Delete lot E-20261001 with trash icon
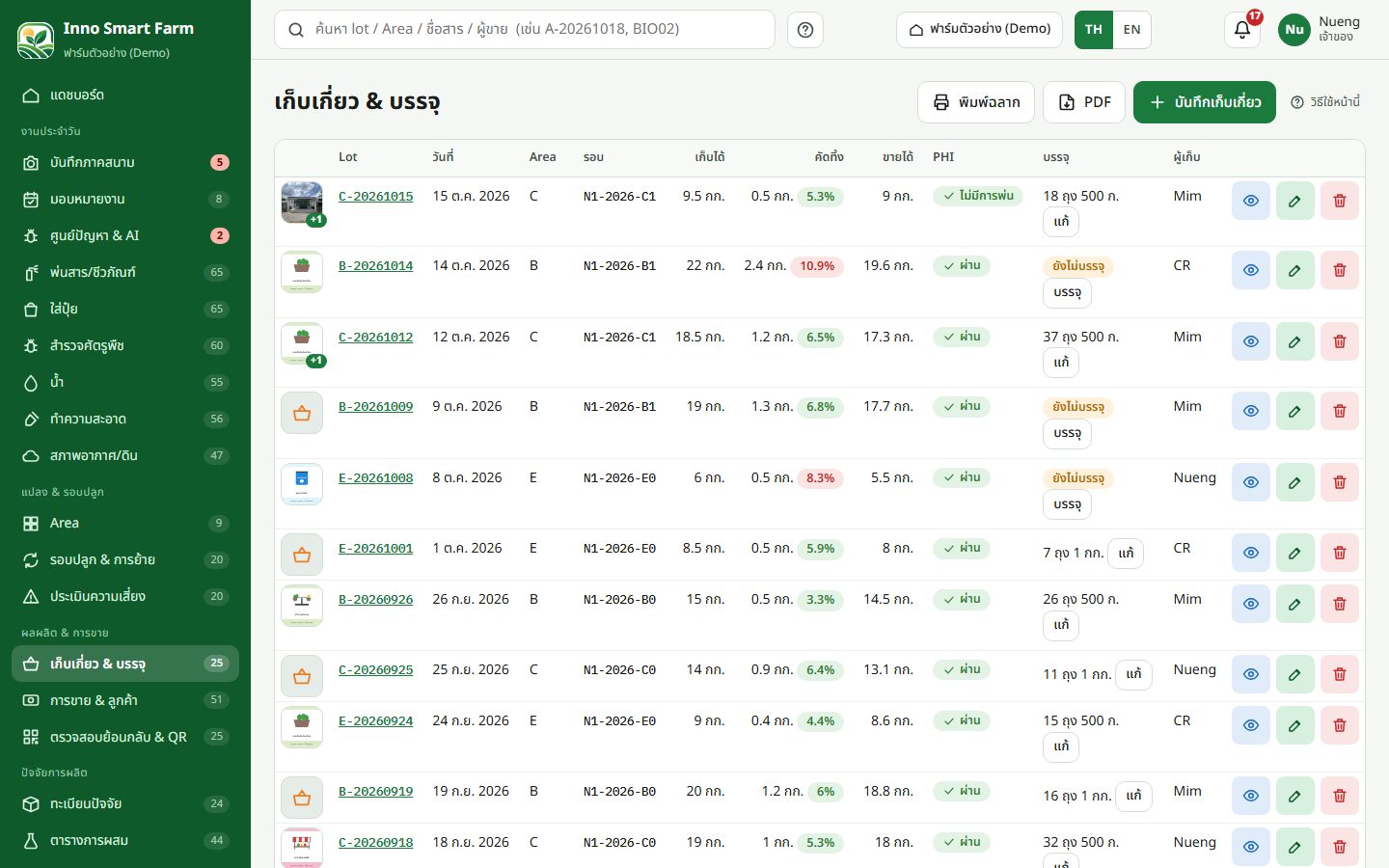Screen dimensions: 1389x868 1340,553
